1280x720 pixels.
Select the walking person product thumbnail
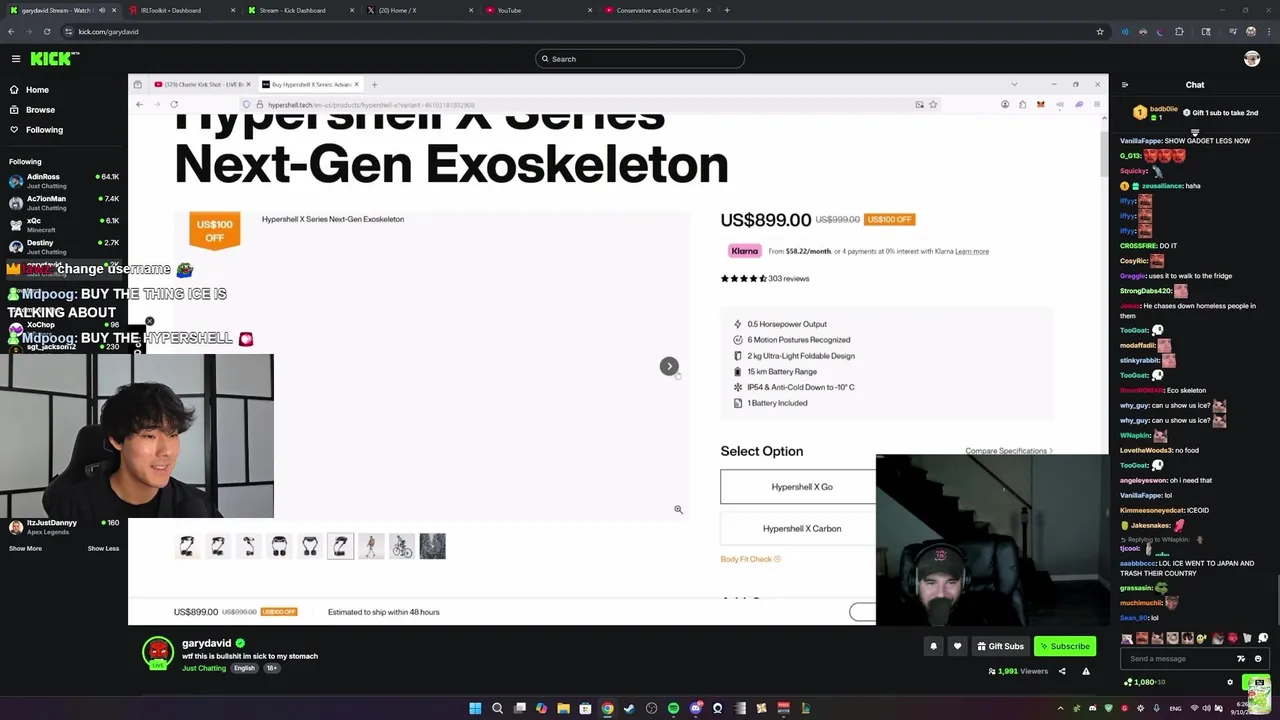371,546
